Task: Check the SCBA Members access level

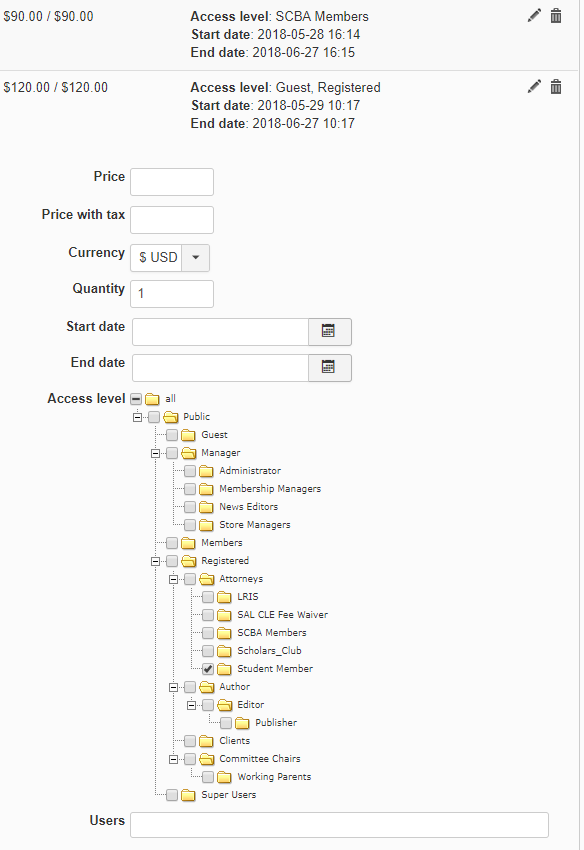Action: point(208,633)
